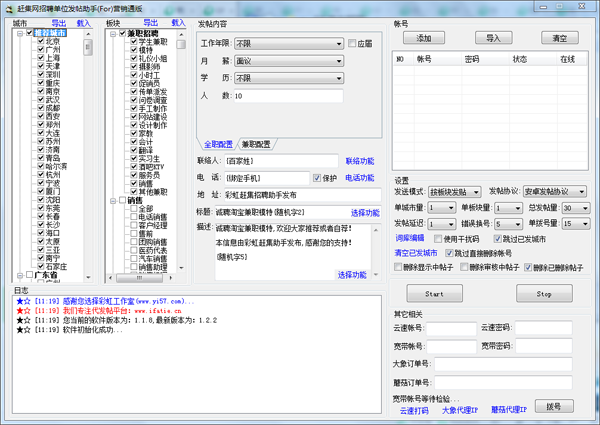Open the 词库编辑 link
This screenshot has height=425, width=600.
(x=410, y=238)
